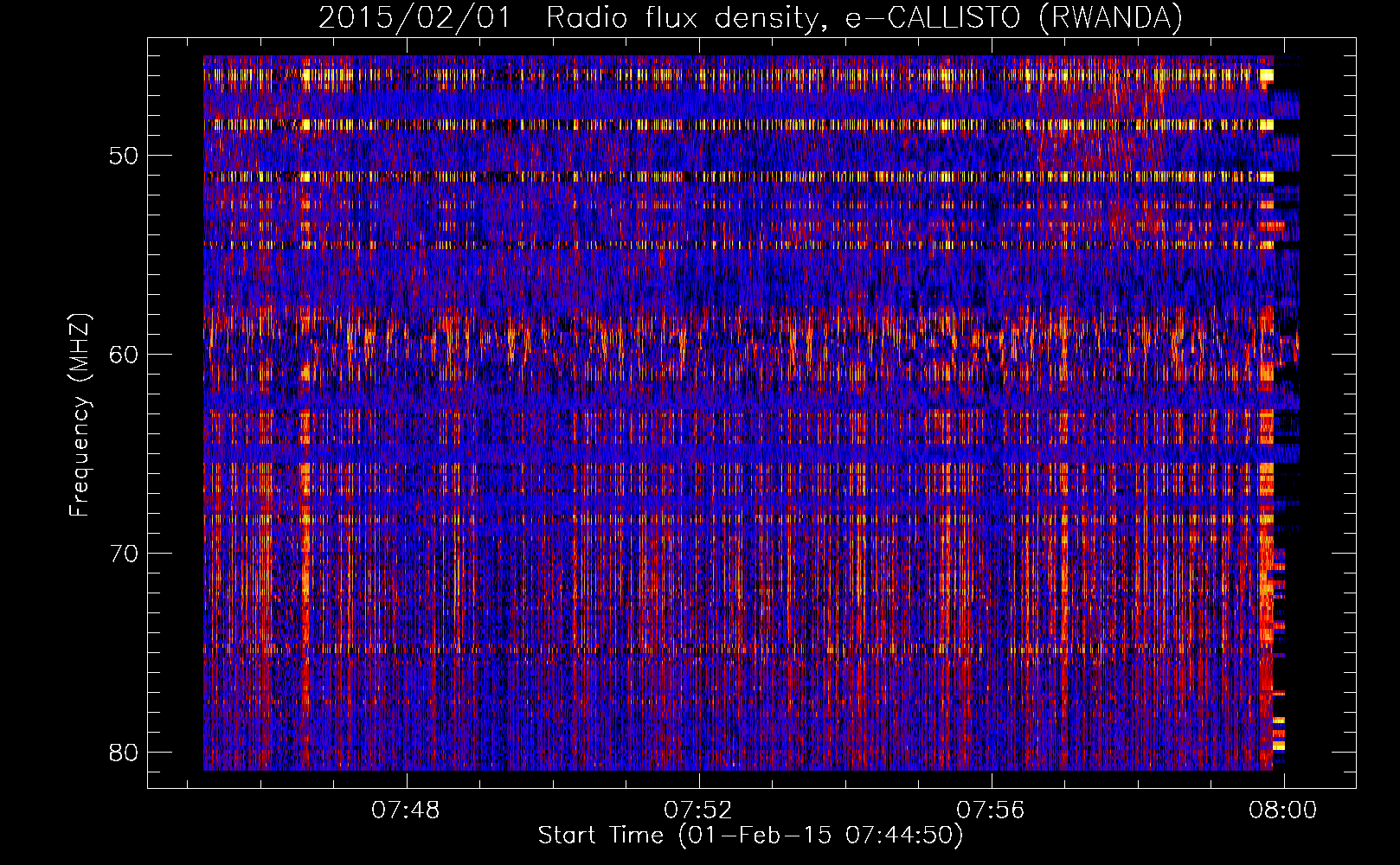Click the 08:00 time tick label

pyautogui.click(x=1283, y=811)
